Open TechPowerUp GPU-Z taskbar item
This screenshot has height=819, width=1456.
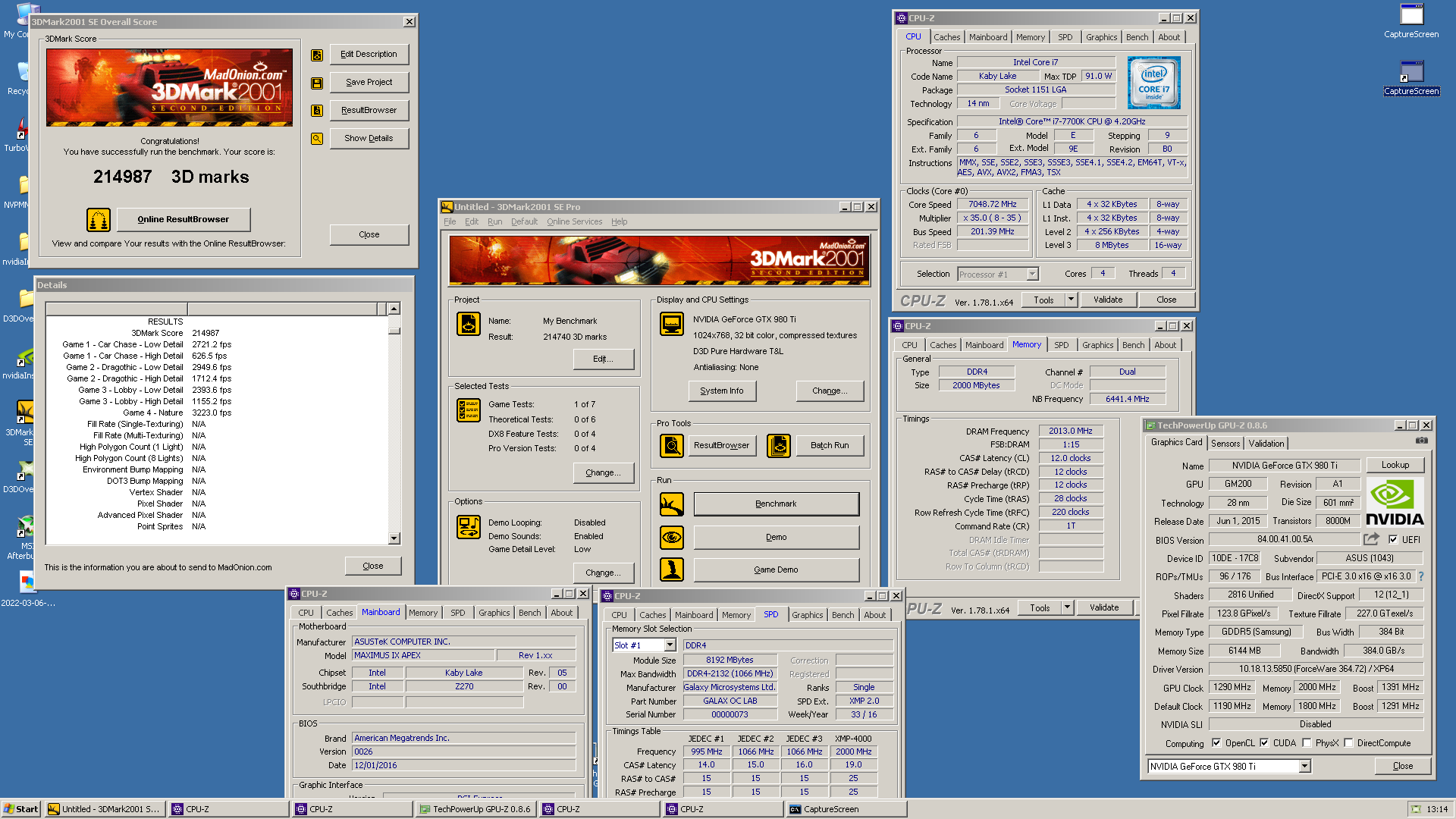pyautogui.click(x=475, y=809)
